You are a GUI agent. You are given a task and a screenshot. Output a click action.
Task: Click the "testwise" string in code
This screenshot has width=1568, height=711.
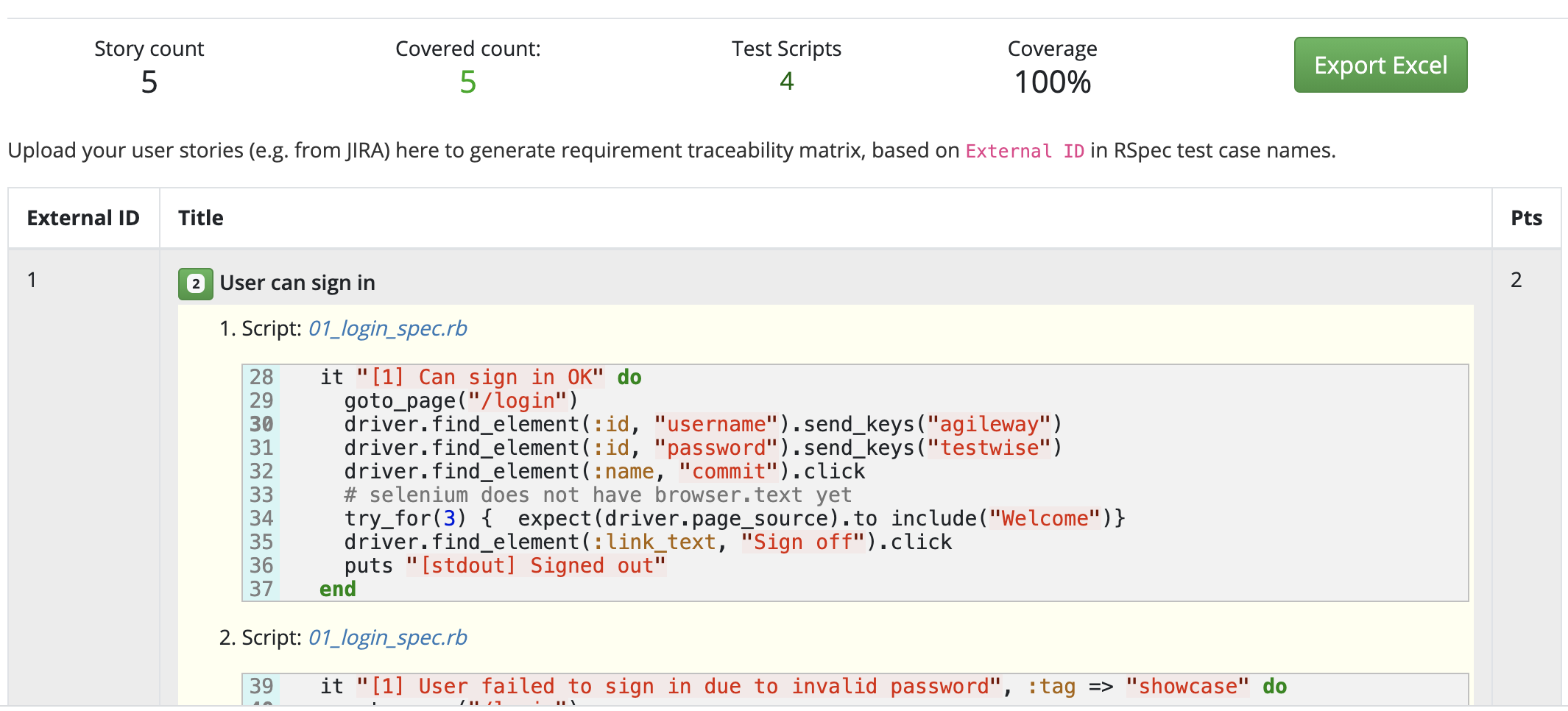coord(989,448)
